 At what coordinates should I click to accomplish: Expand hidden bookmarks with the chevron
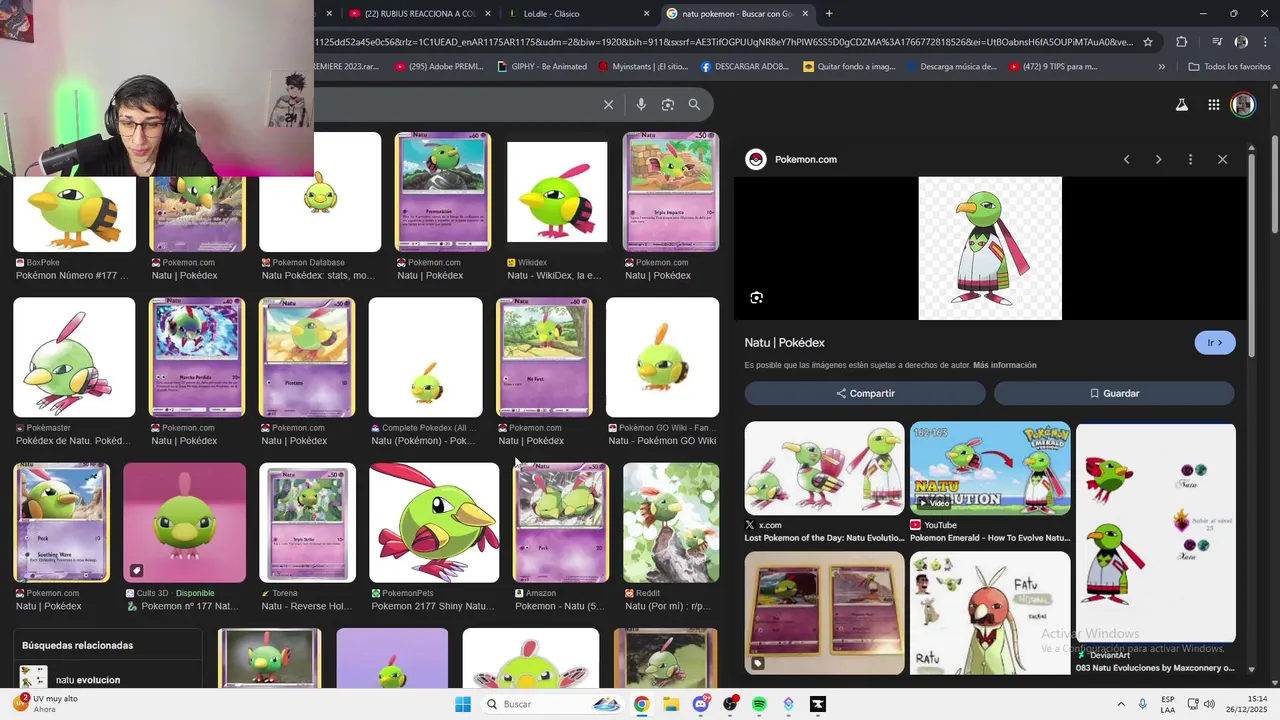[1161, 67]
